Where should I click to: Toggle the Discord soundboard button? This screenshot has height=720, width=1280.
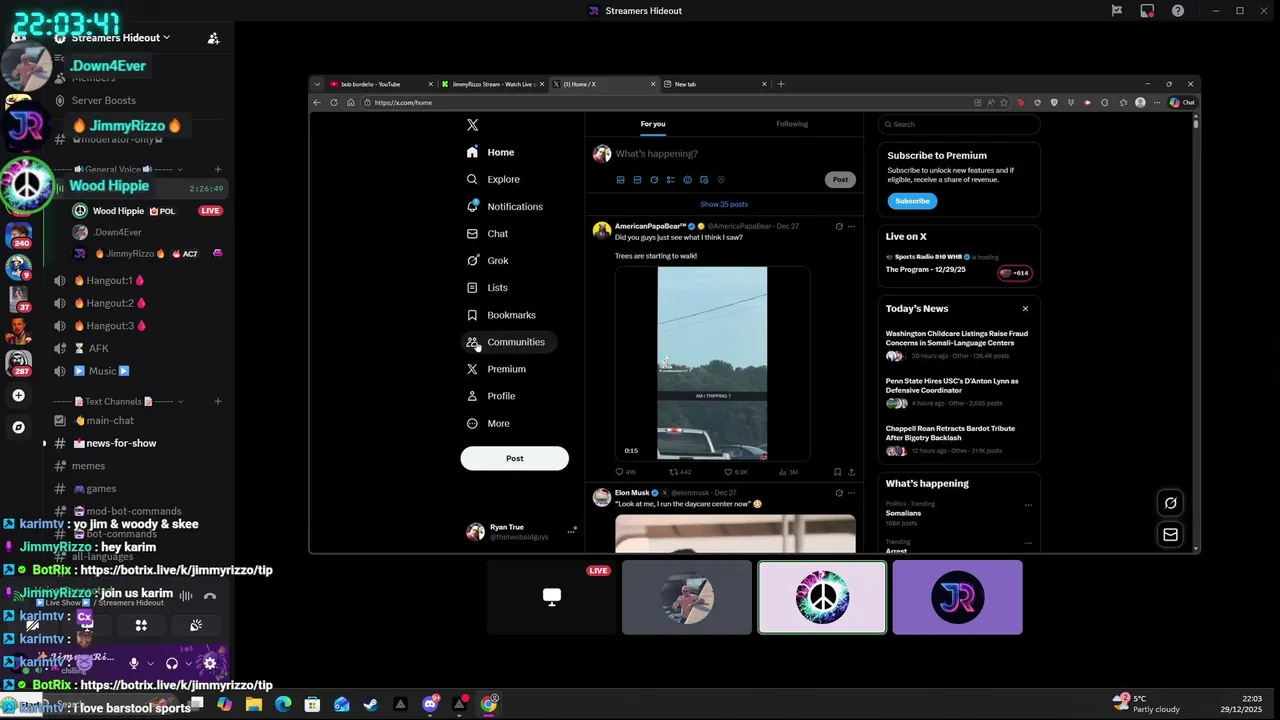pos(196,625)
